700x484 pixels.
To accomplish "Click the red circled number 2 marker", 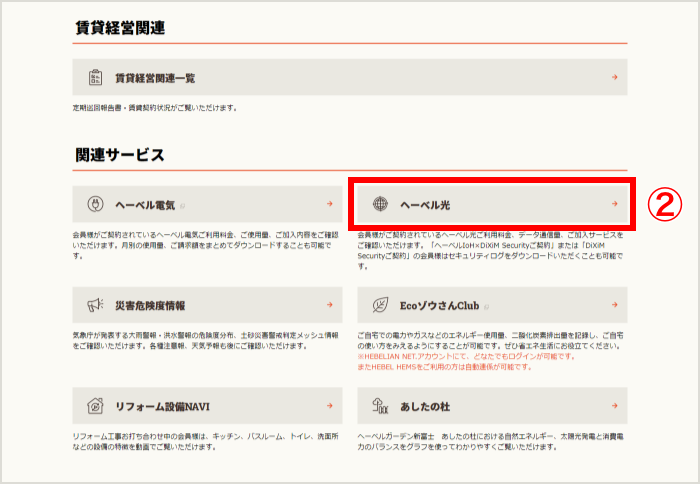I will click(662, 204).
